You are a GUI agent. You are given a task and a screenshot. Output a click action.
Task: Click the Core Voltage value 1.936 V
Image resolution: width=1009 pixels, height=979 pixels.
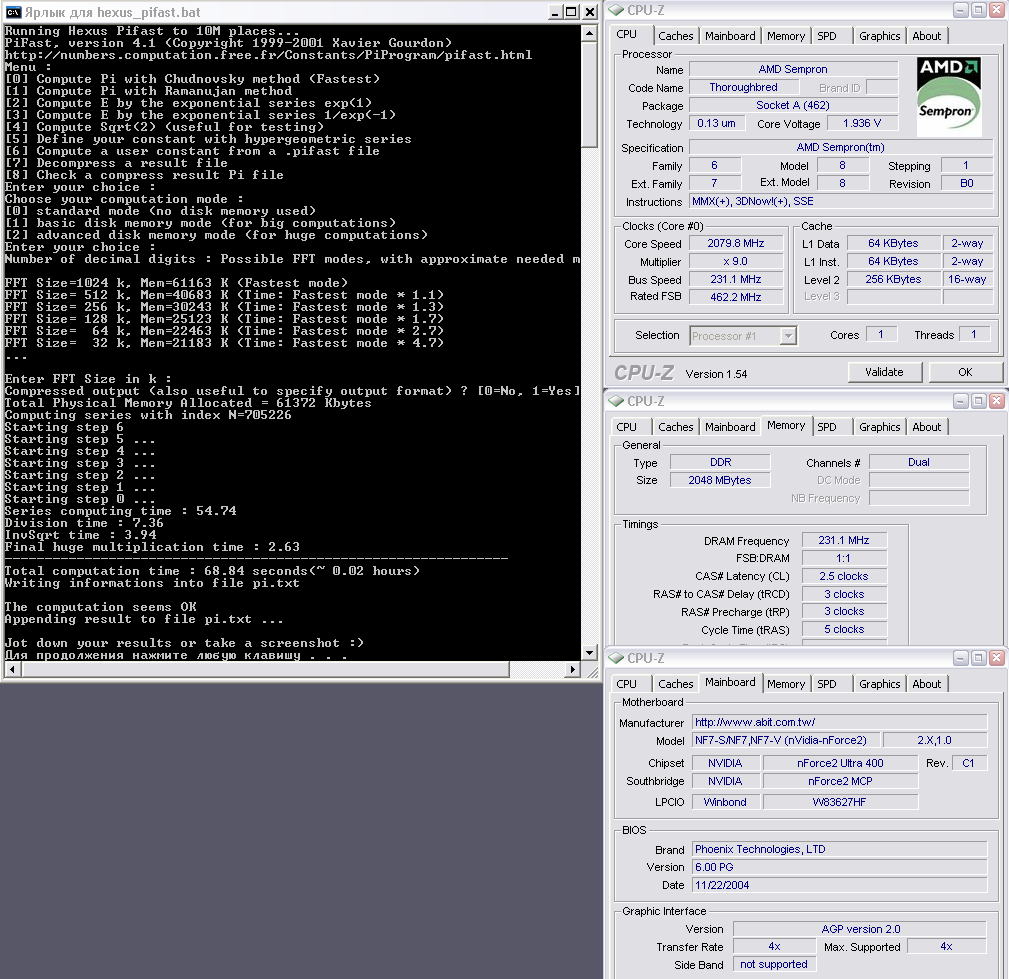(862, 123)
